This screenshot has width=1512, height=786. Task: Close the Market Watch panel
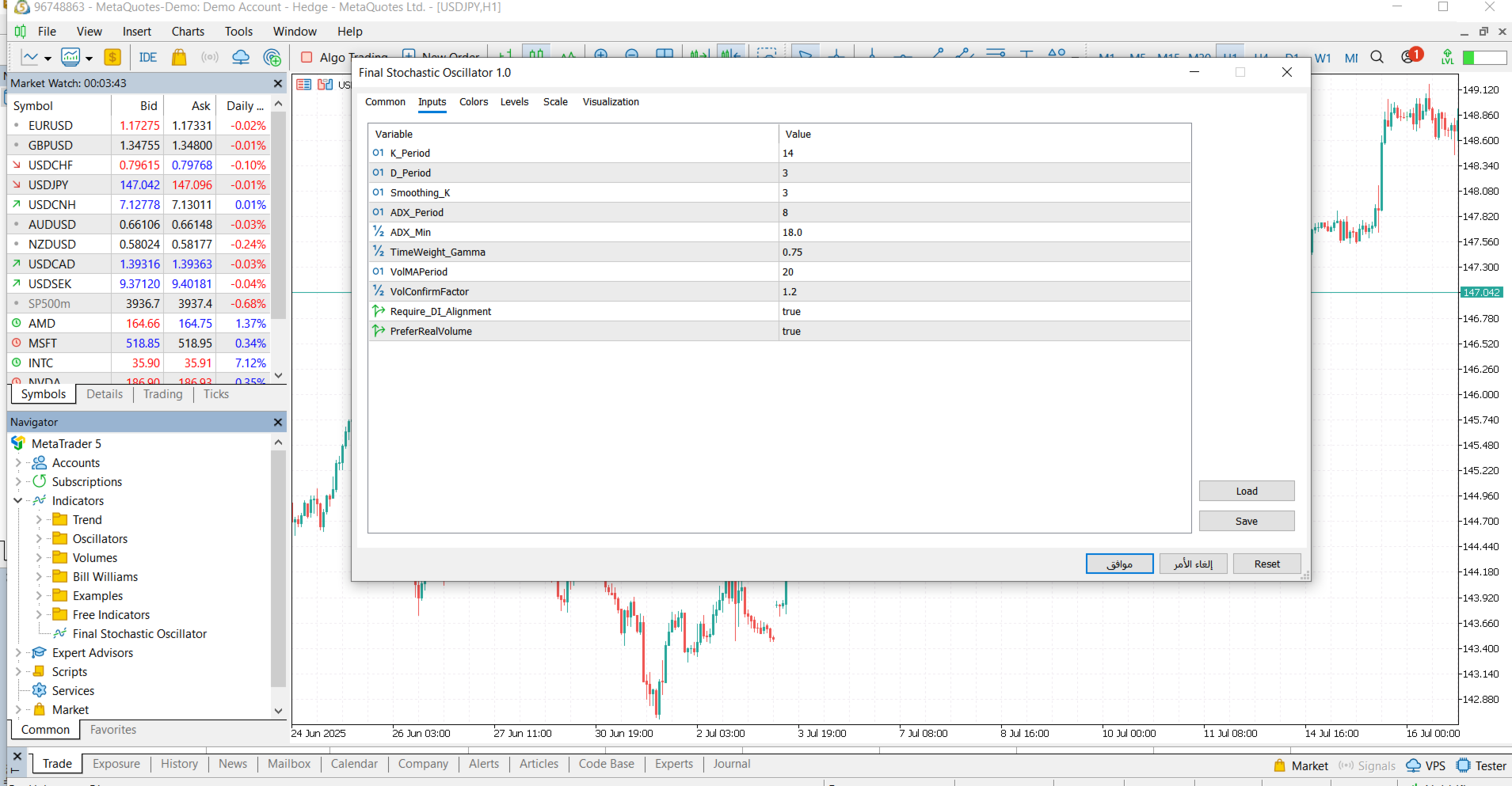pos(278,83)
